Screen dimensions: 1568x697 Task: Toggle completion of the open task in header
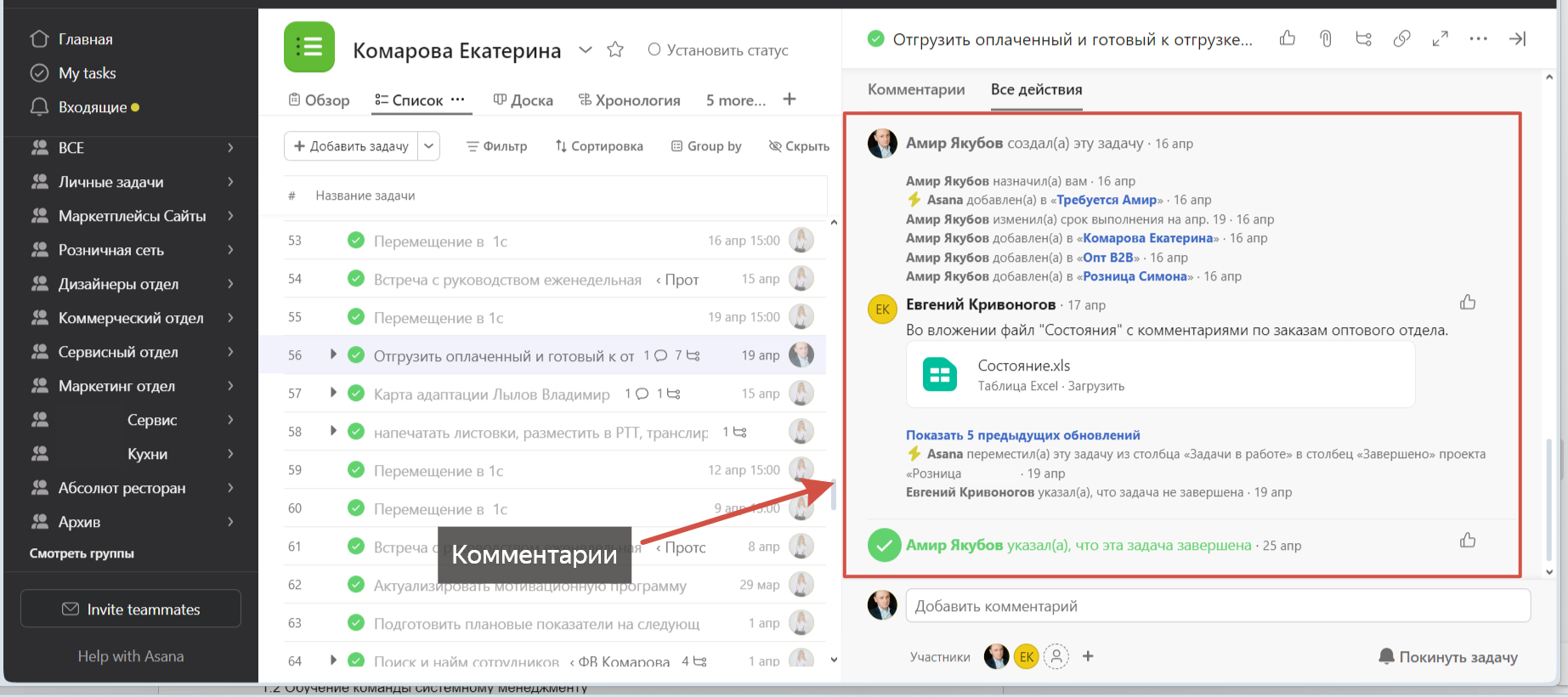(x=875, y=38)
